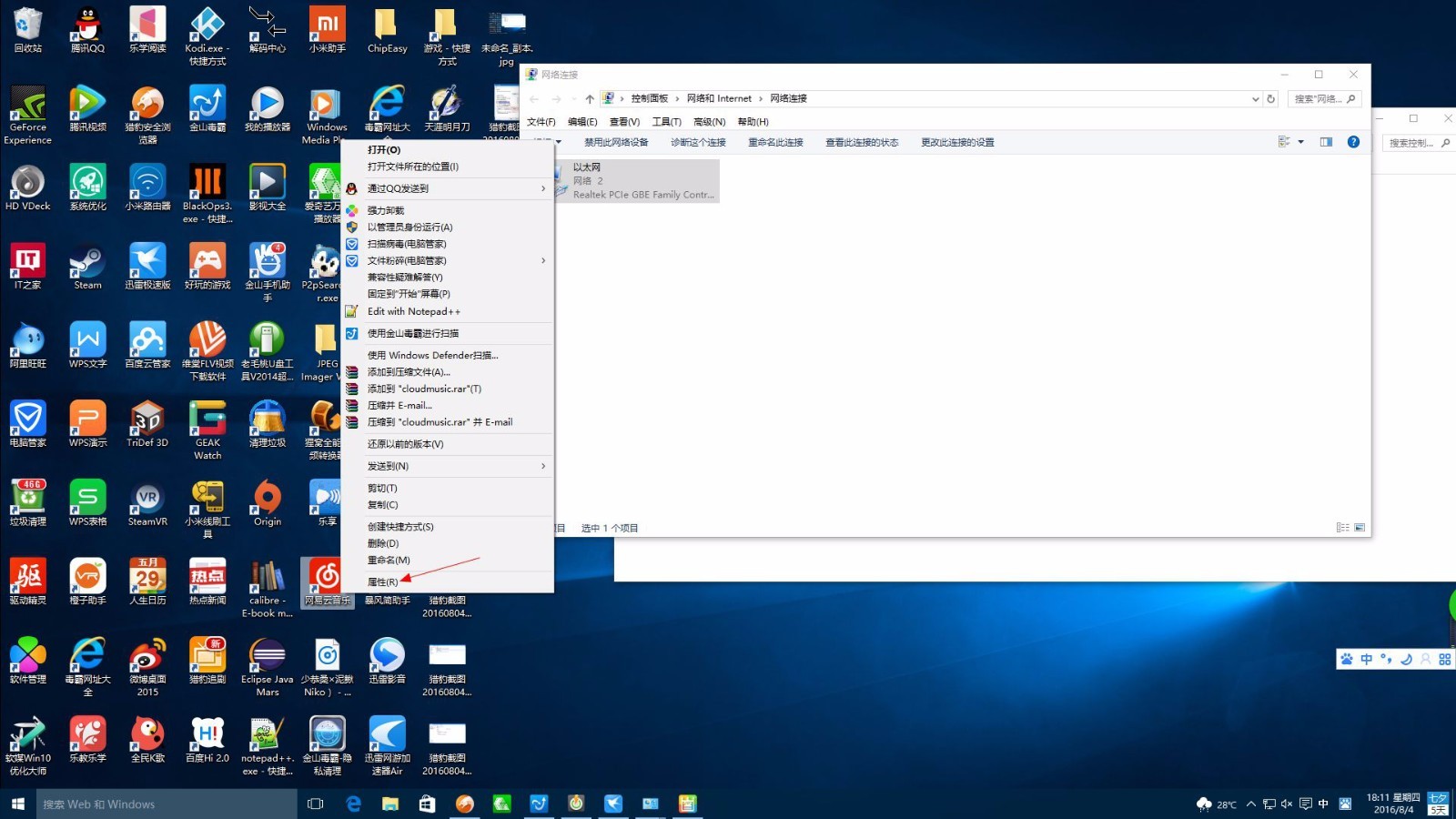Viewport: 1456px width, 819px height.
Task: Show hidden system tray icons
Action: tap(1251, 804)
